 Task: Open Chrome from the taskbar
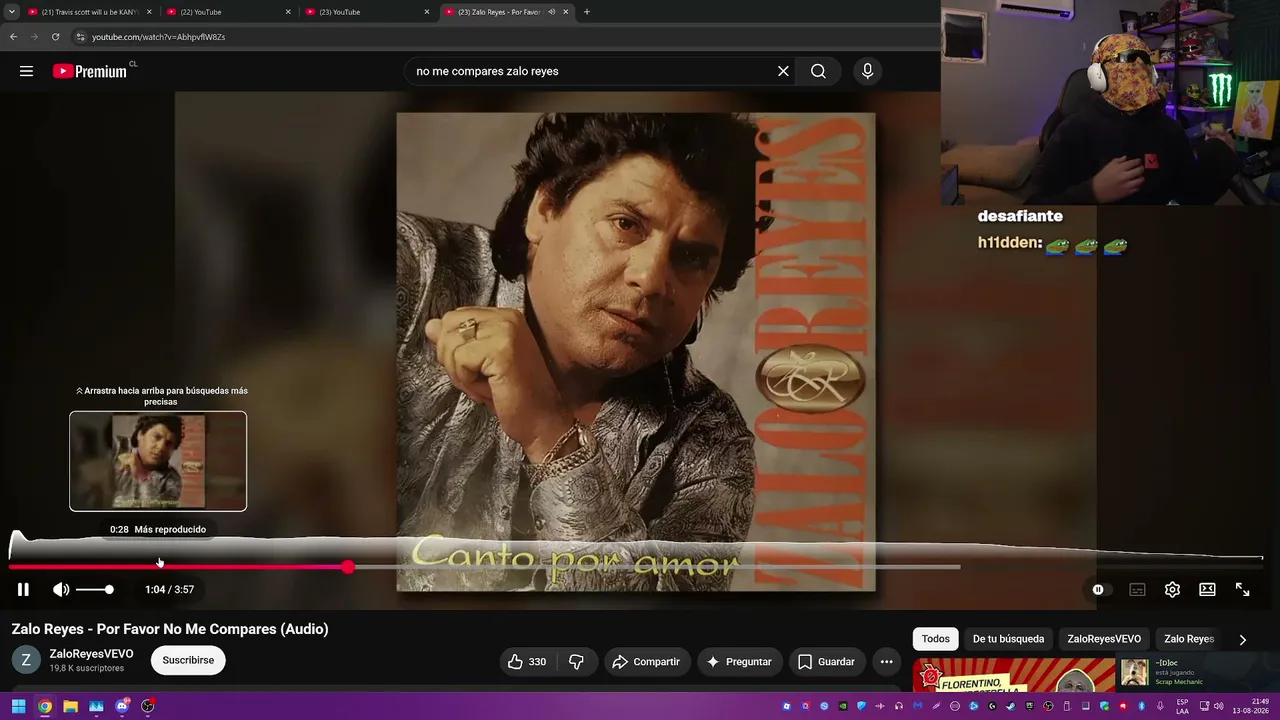[45, 706]
